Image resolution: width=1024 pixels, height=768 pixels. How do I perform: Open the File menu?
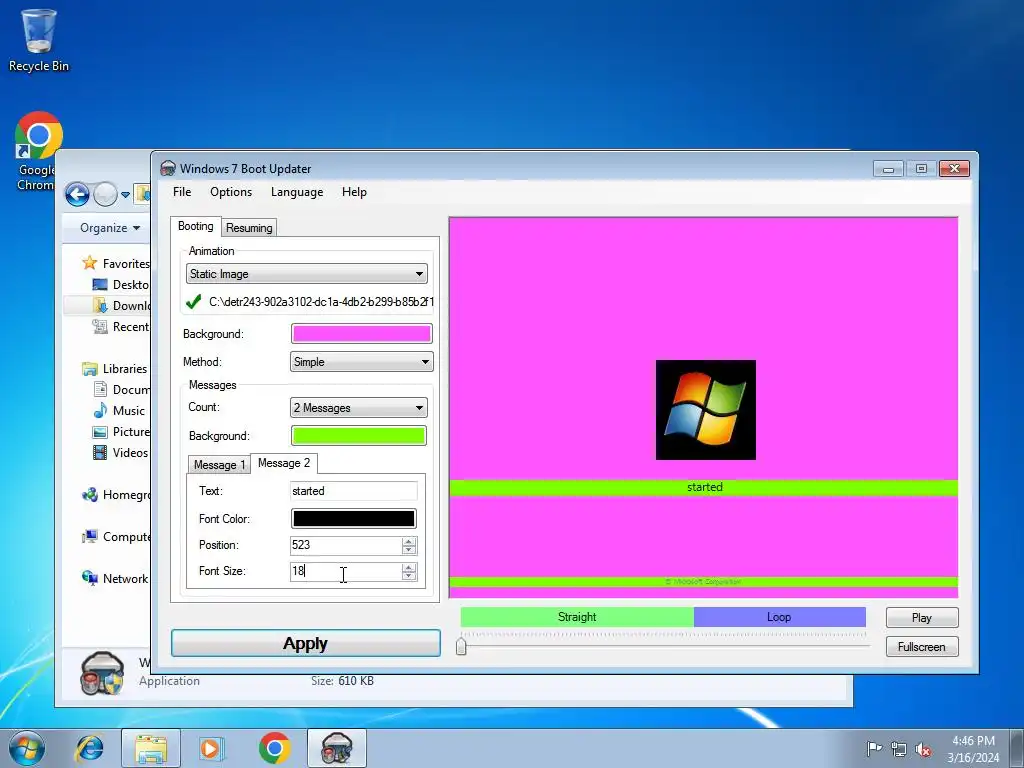point(182,192)
